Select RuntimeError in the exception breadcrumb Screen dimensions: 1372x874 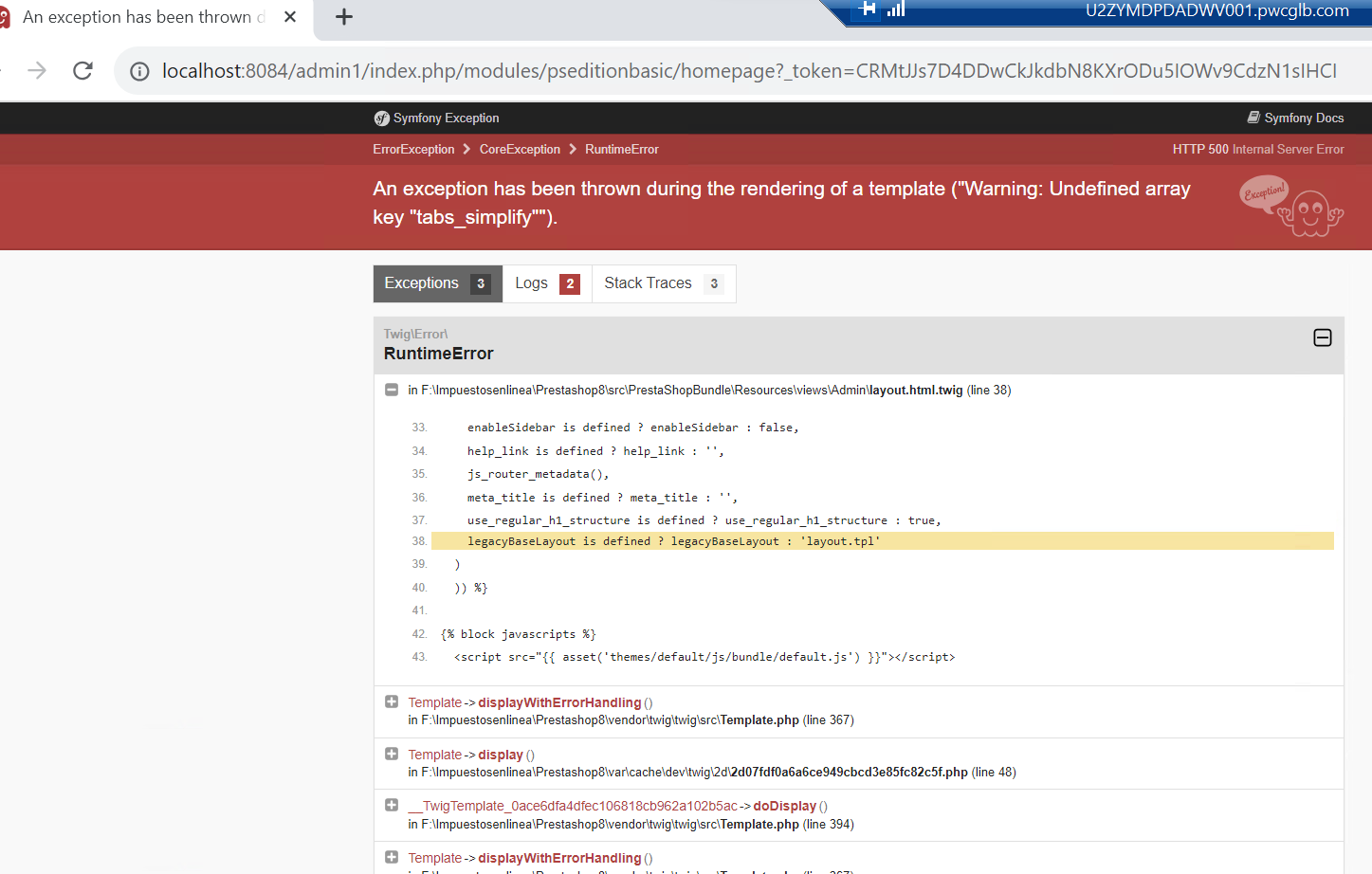[x=621, y=150]
